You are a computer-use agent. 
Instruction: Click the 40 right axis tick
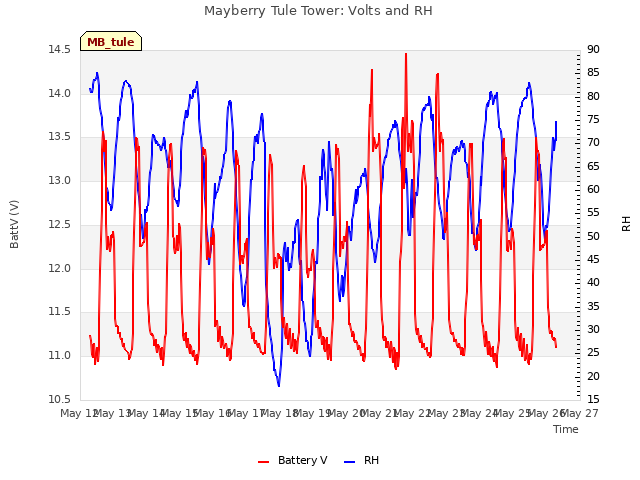[x=593, y=283]
